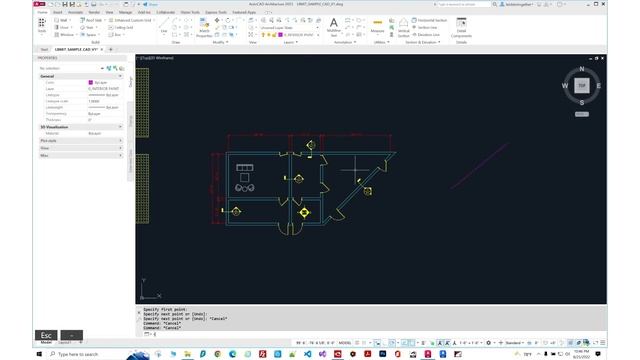Screen dimensions: 640x360
Task: Click the search keyword input field
Action: (464, 4)
